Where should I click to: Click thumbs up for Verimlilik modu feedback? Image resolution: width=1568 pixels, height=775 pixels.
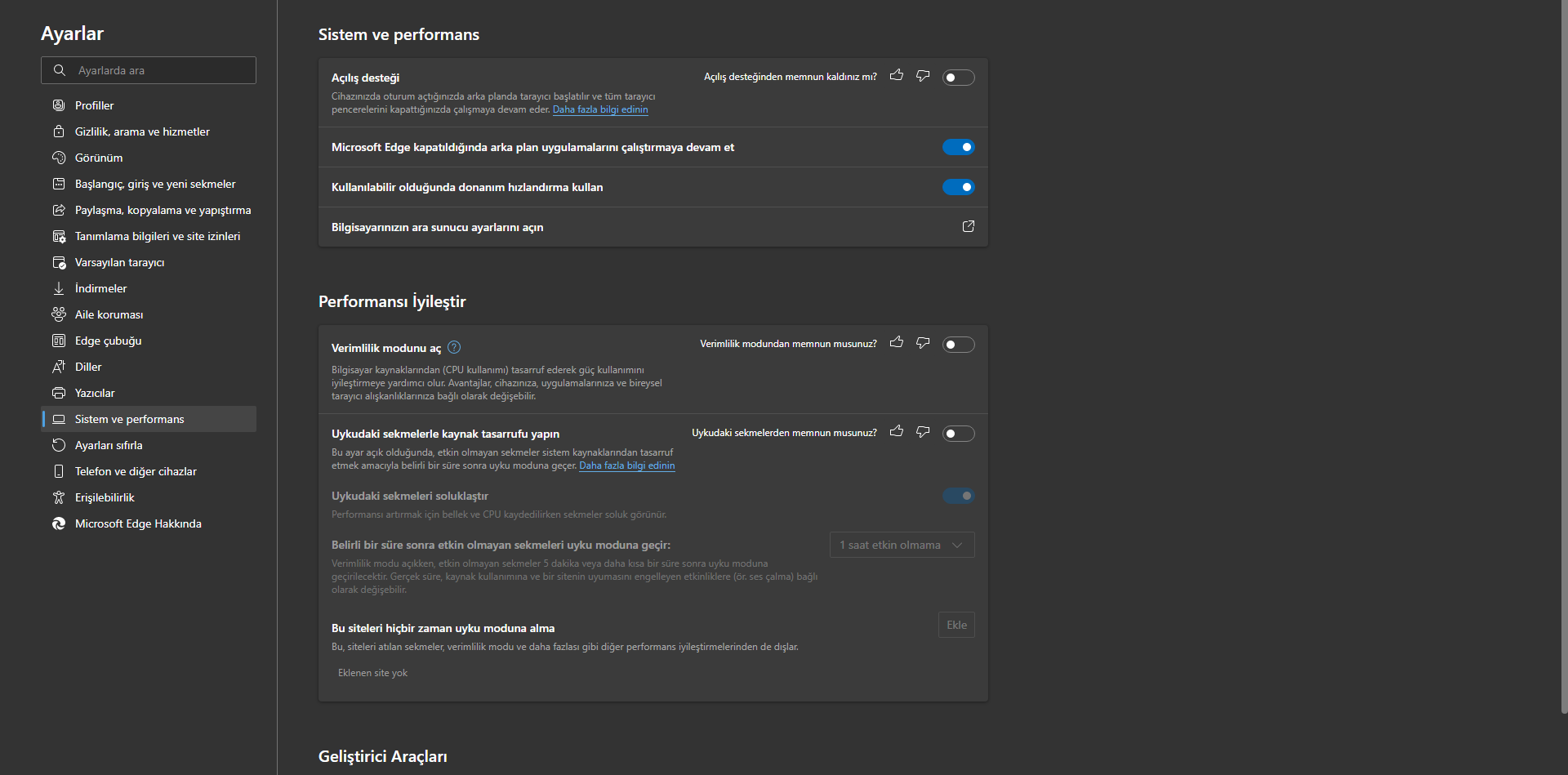(x=897, y=343)
